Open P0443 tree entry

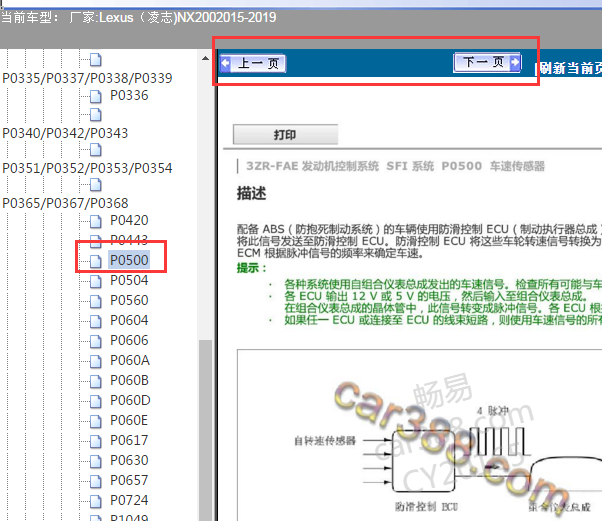(129, 240)
